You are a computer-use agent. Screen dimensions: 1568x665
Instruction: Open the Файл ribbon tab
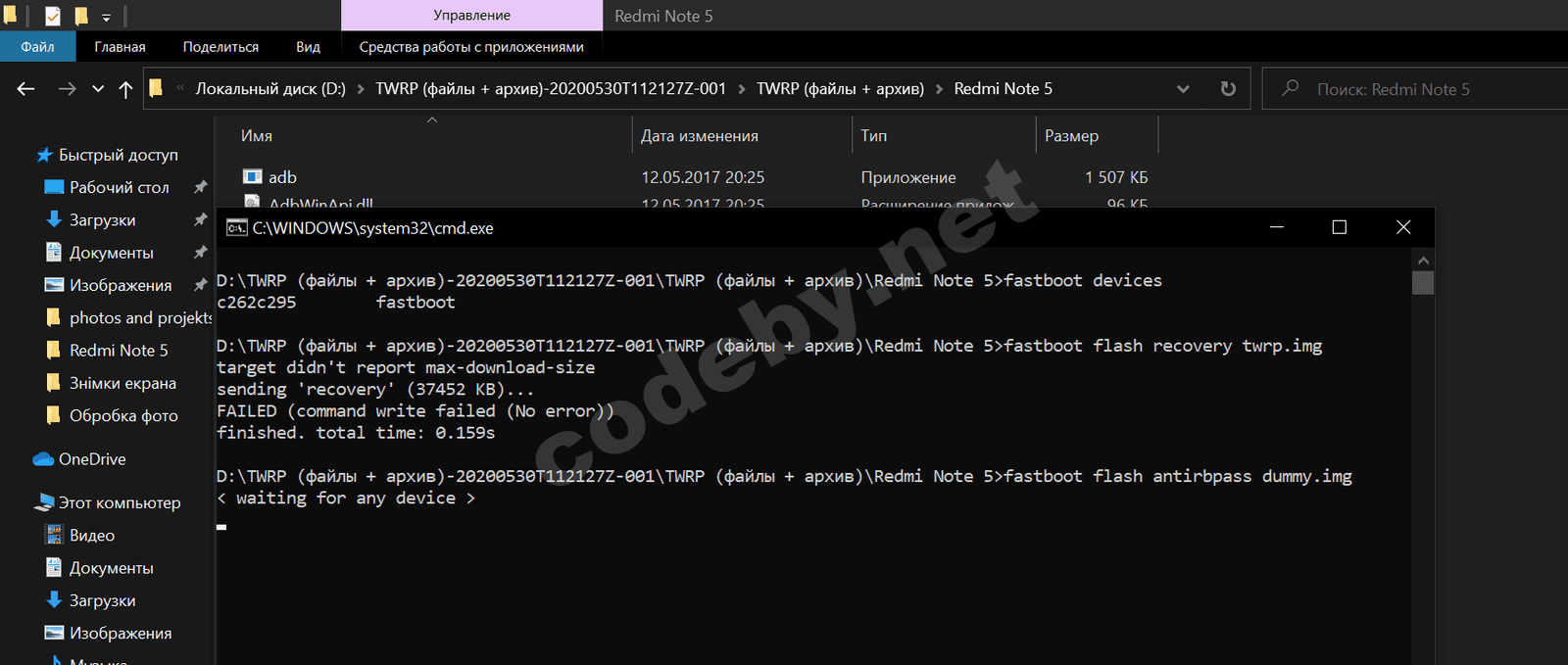37,46
